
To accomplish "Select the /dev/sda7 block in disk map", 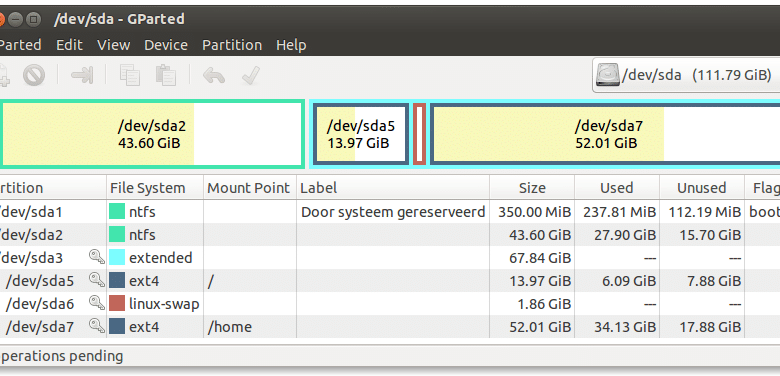I will (605, 134).
